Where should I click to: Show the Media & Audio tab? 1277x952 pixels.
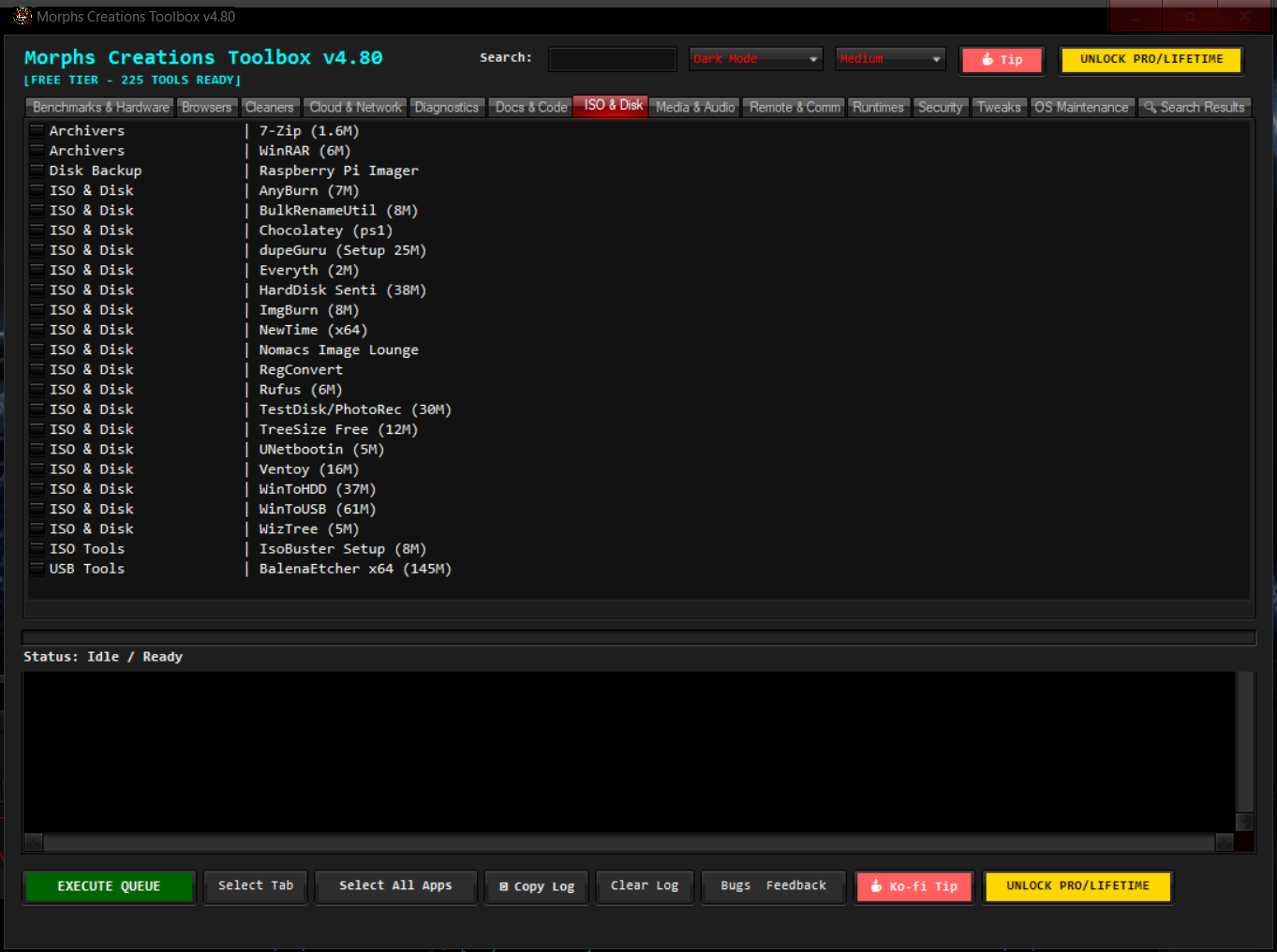point(695,108)
